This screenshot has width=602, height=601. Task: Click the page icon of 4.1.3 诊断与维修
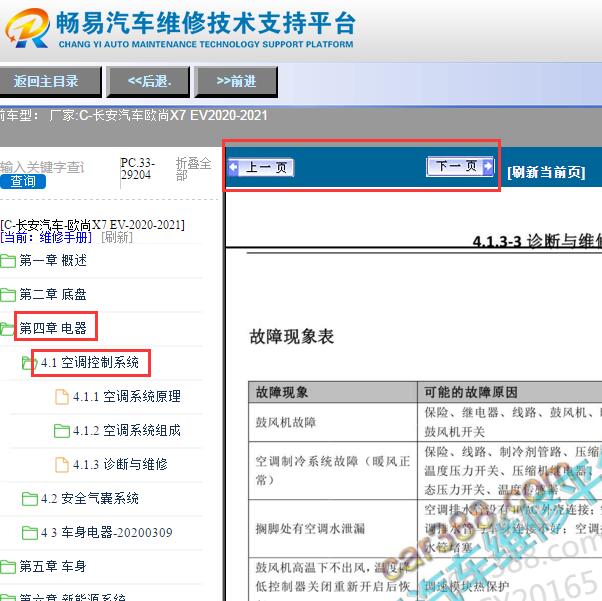point(62,464)
